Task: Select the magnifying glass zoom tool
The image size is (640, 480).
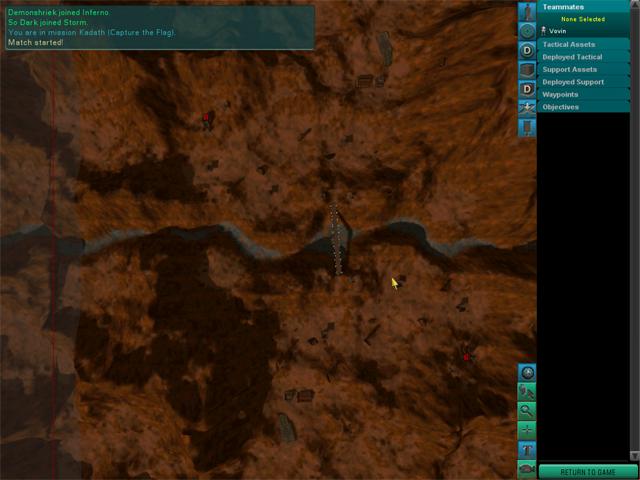Action: (x=527, y=411)
